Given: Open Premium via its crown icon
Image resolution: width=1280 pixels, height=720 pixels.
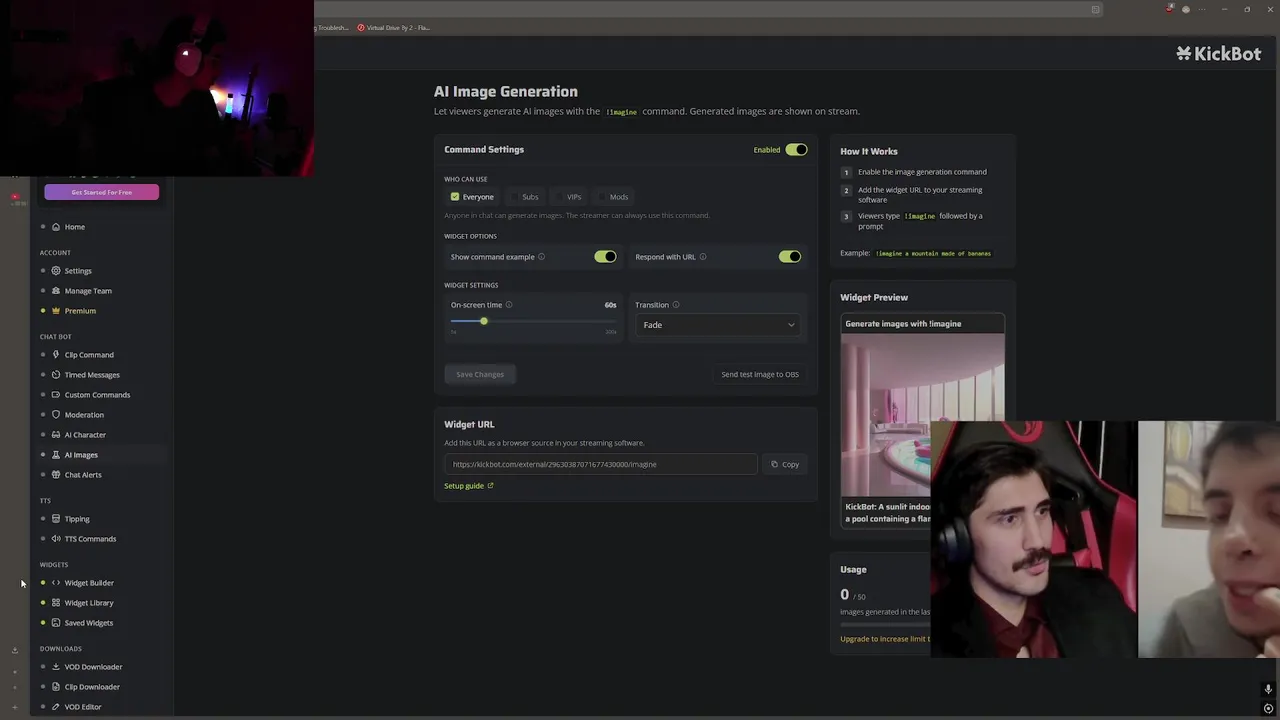Looking at the screenshot, I should (x=56, y=311).
